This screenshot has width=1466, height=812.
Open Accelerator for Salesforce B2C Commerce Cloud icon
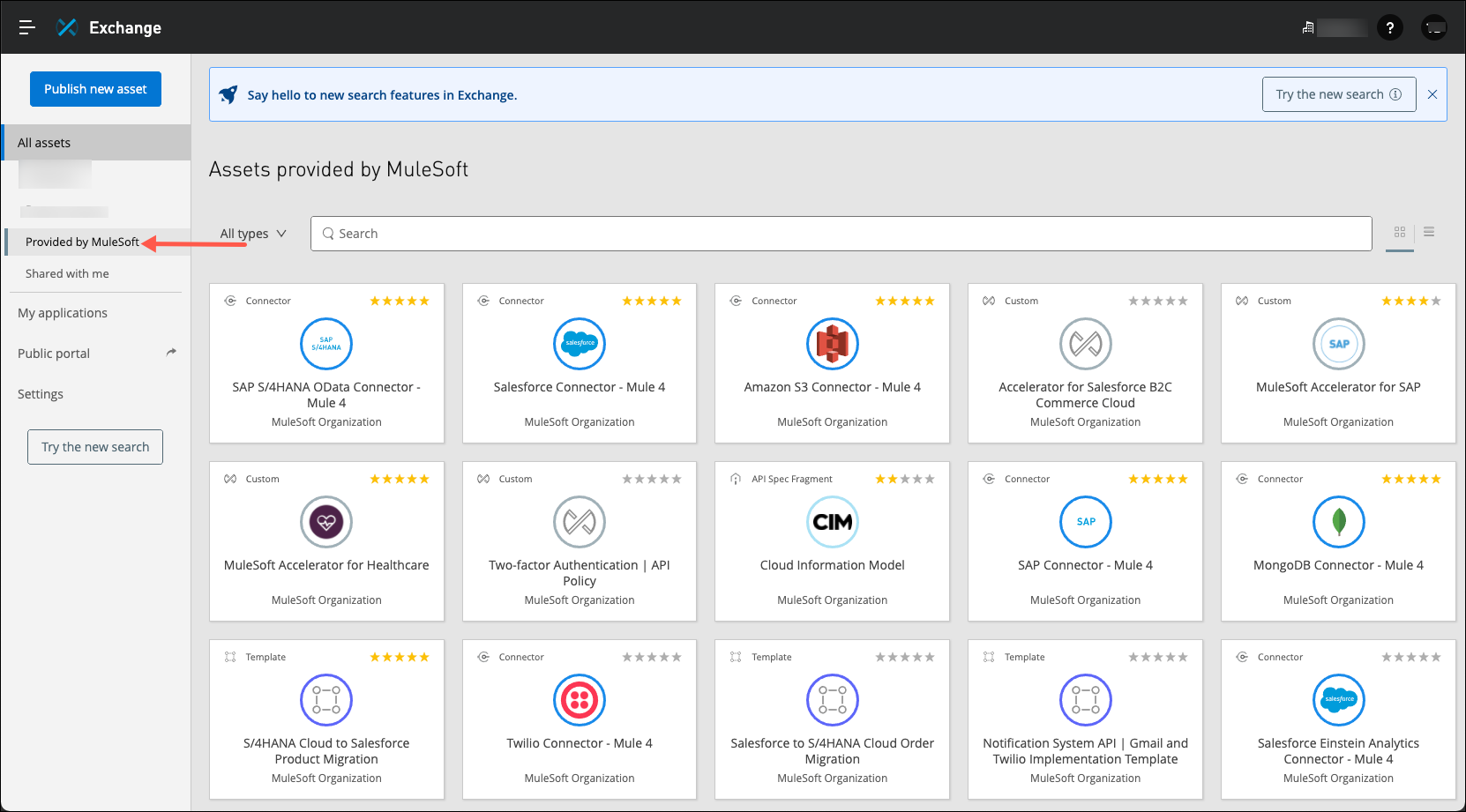1086,344
